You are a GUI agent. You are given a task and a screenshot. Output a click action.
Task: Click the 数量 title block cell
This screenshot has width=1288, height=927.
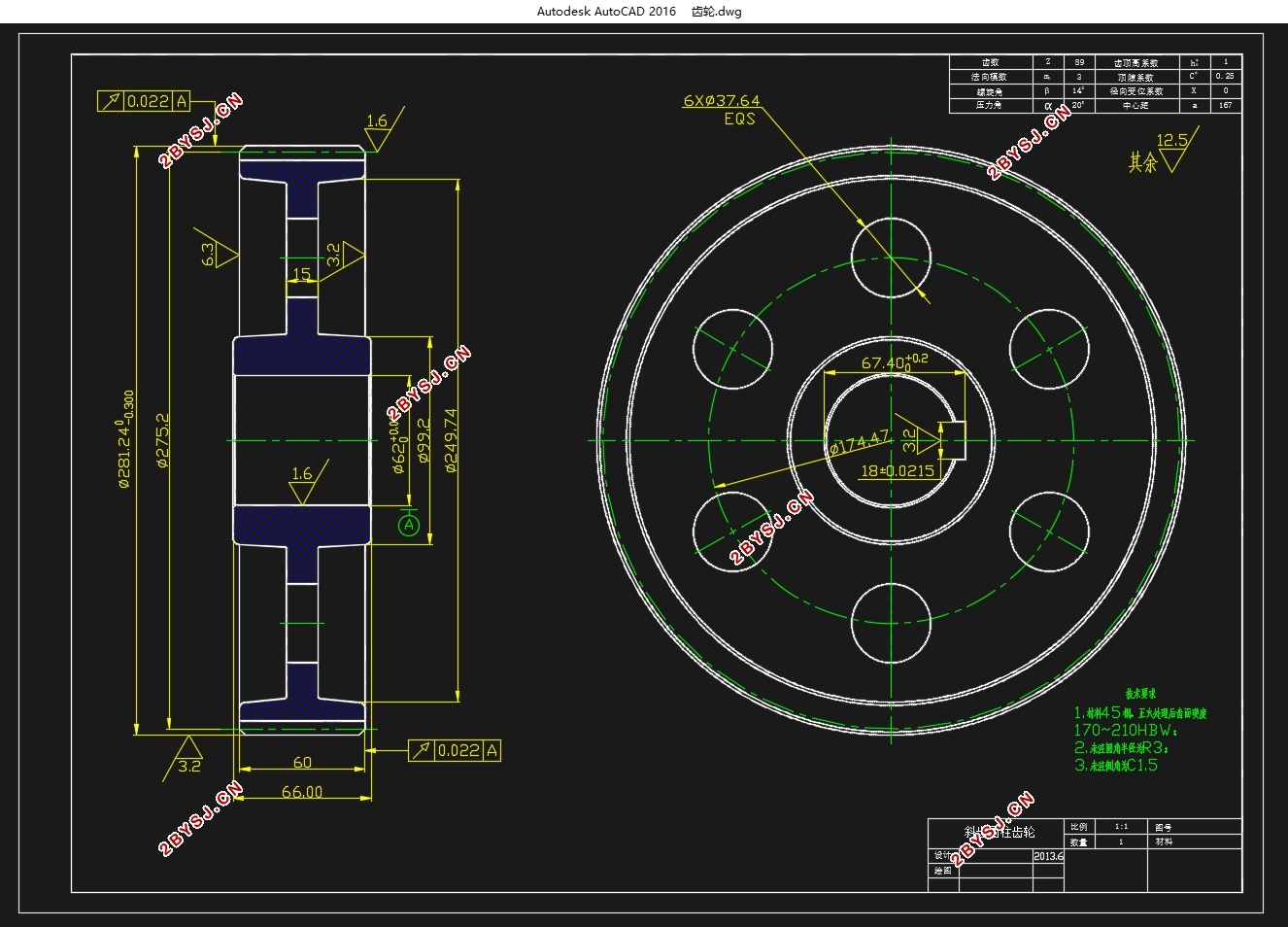(1079, 841)
